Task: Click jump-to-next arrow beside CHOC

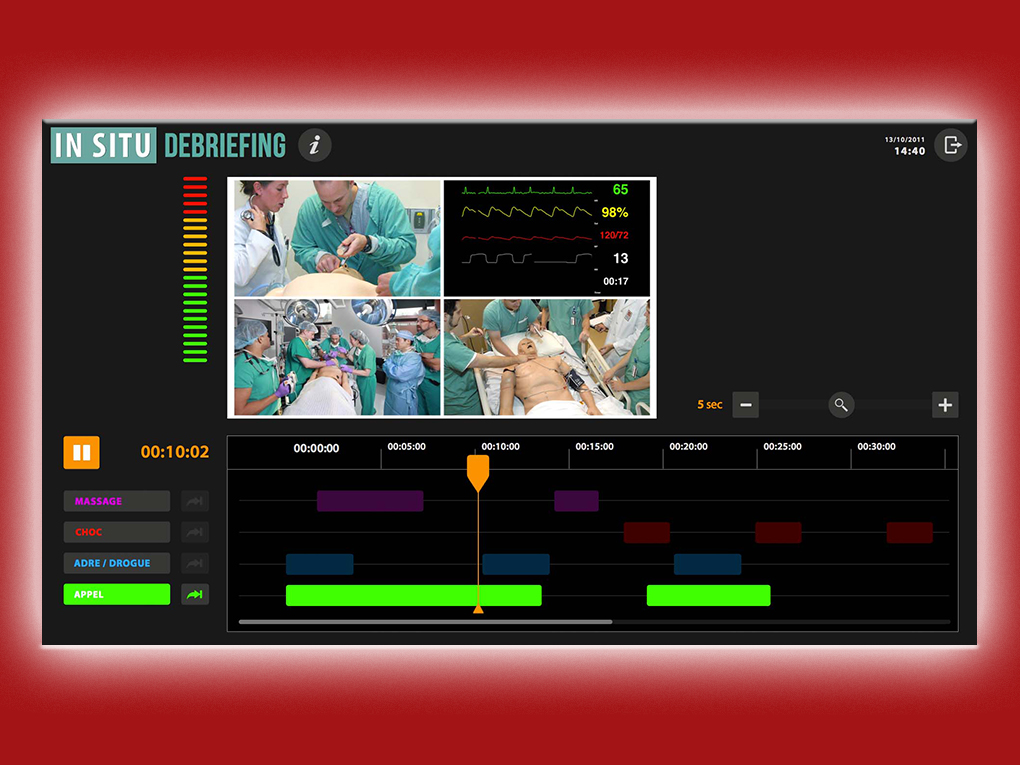Action: pyautogui.click(x=195, y=532)
